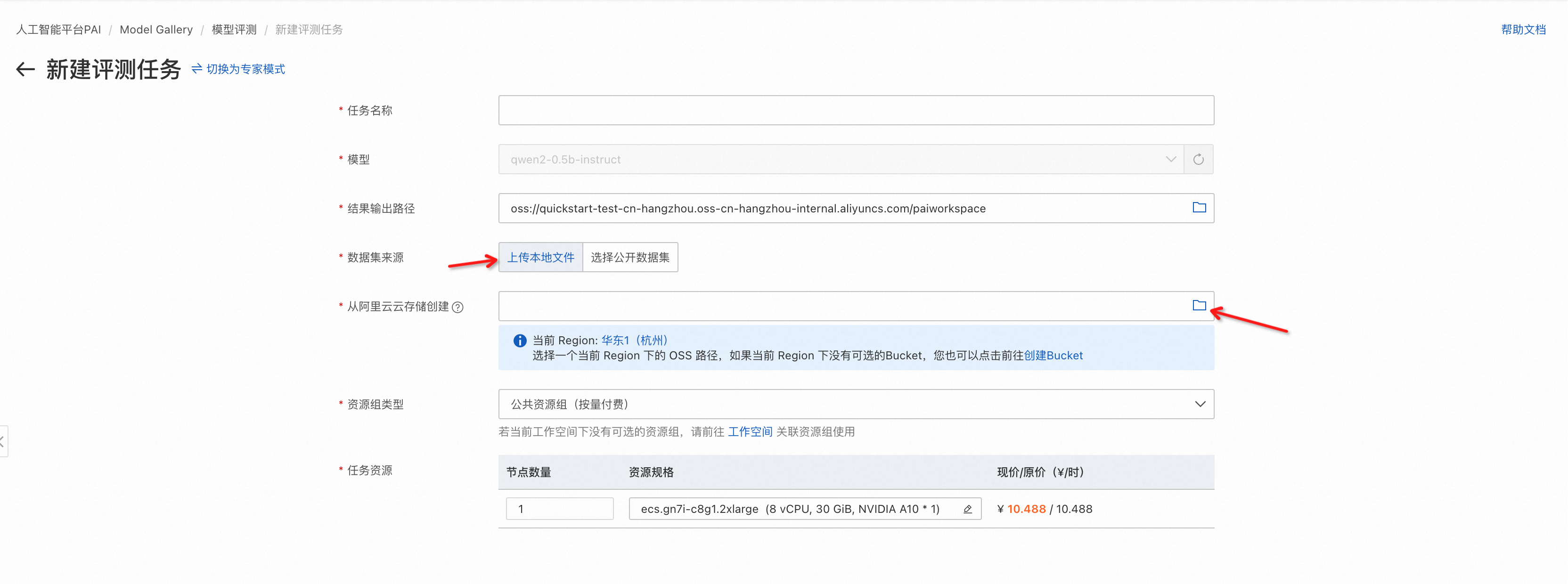
Task: Open folder browser for 结果输出路径
Action: pyautogui.click(x=1199, y=208)
